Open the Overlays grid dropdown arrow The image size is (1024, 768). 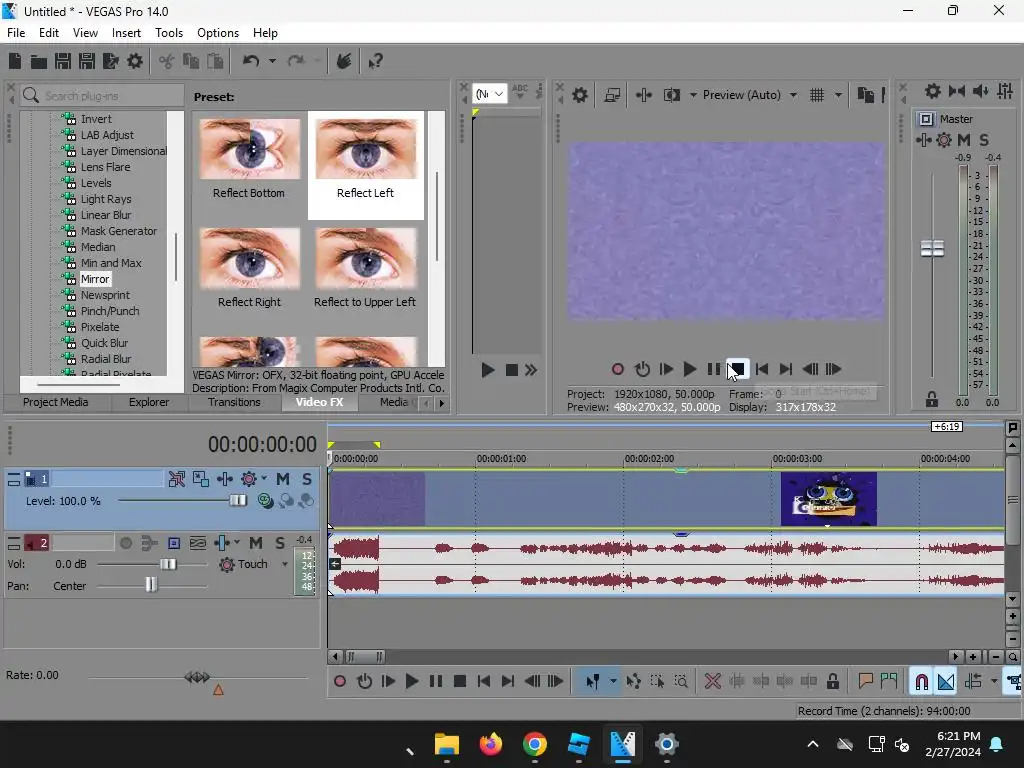838,95
